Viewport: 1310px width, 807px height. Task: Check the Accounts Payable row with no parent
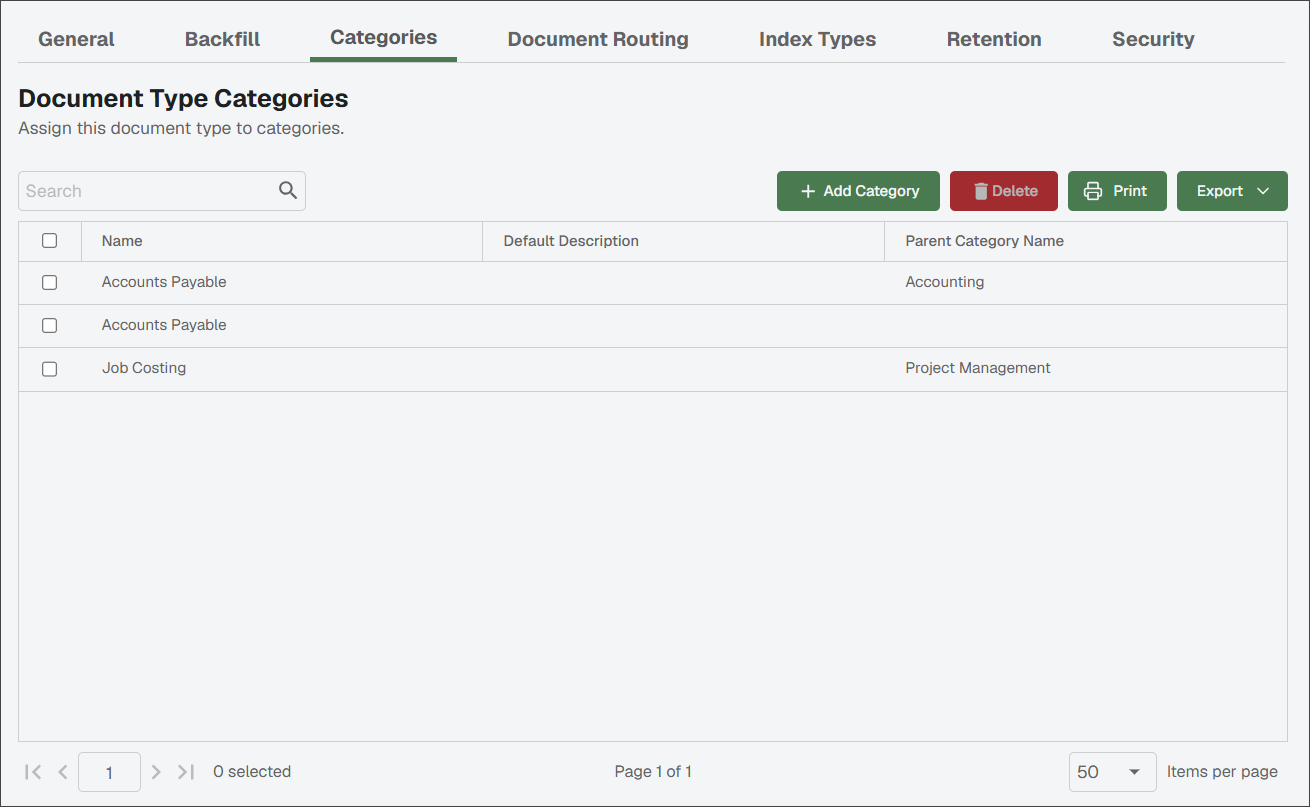click(49, 326)
